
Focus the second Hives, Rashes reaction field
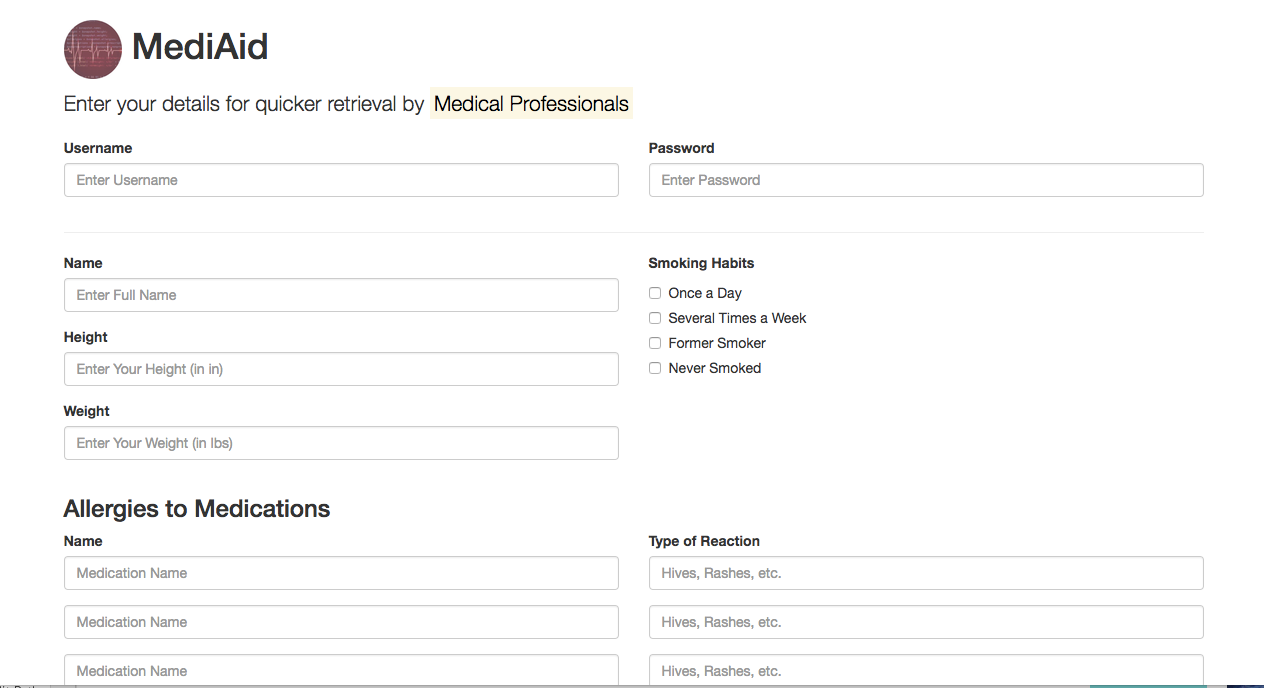point(925,622)
